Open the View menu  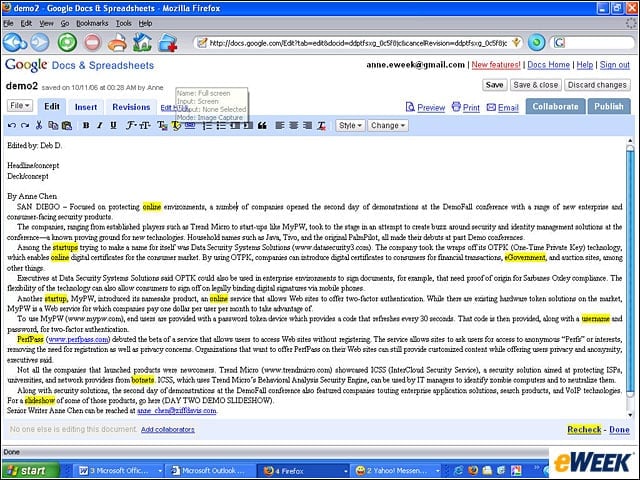[46, 23]
